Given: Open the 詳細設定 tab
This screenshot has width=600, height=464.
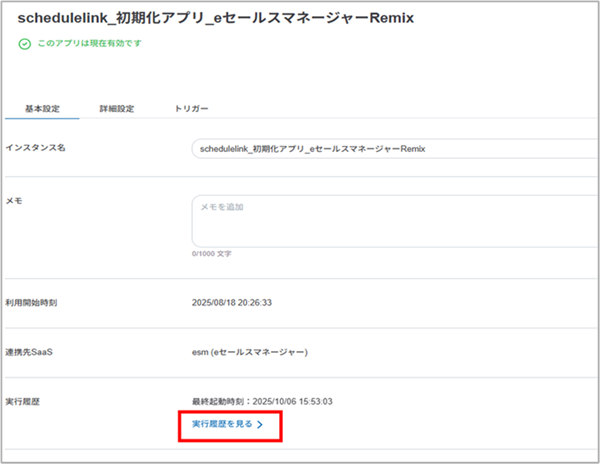Looking at the screenshot, I should coord(117,108).
